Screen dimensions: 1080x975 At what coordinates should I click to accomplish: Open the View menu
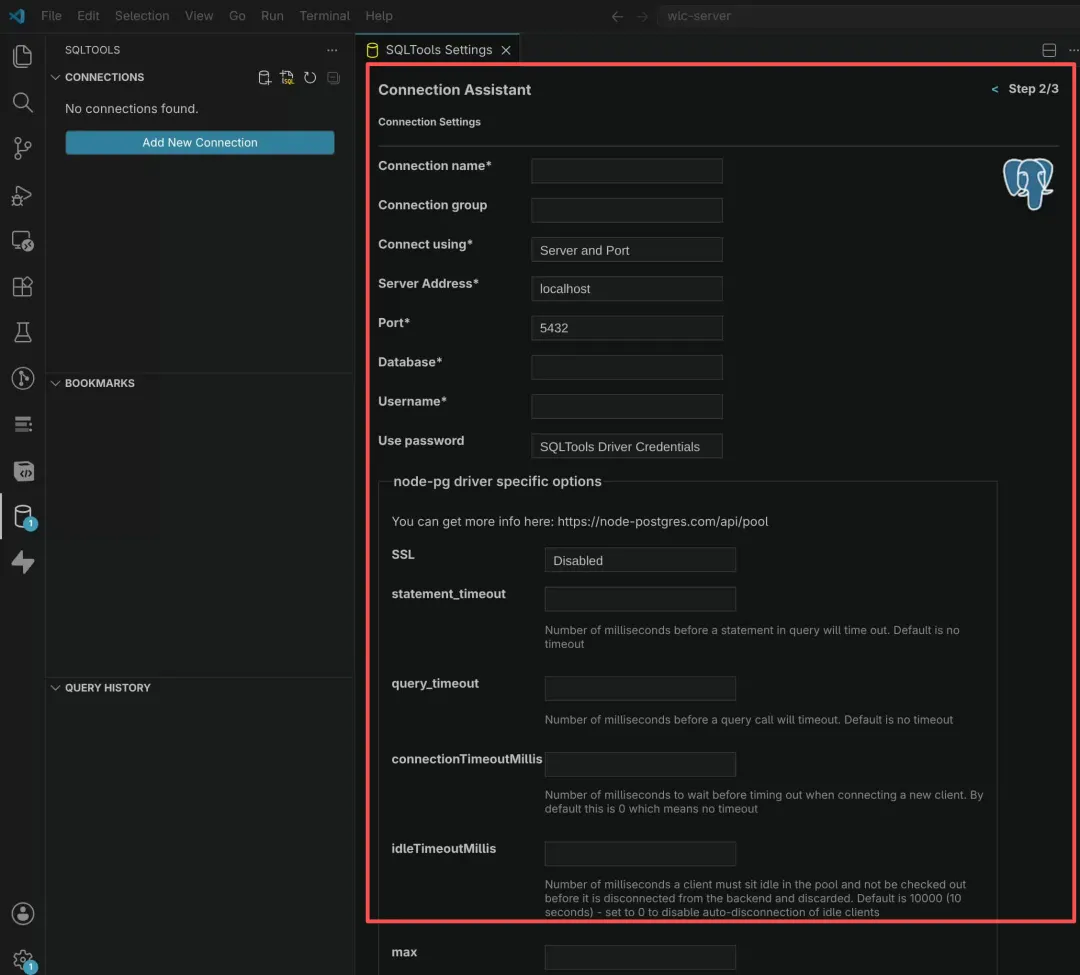[198, 16]
